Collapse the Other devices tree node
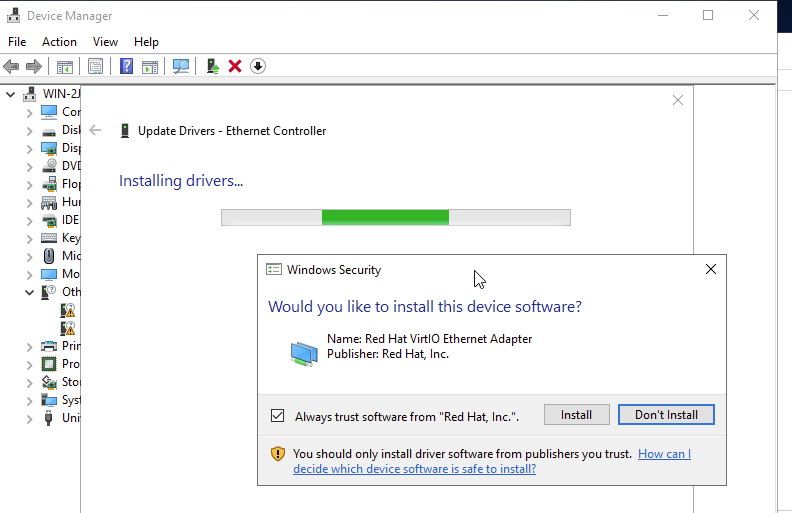 (x=29, y=293)
